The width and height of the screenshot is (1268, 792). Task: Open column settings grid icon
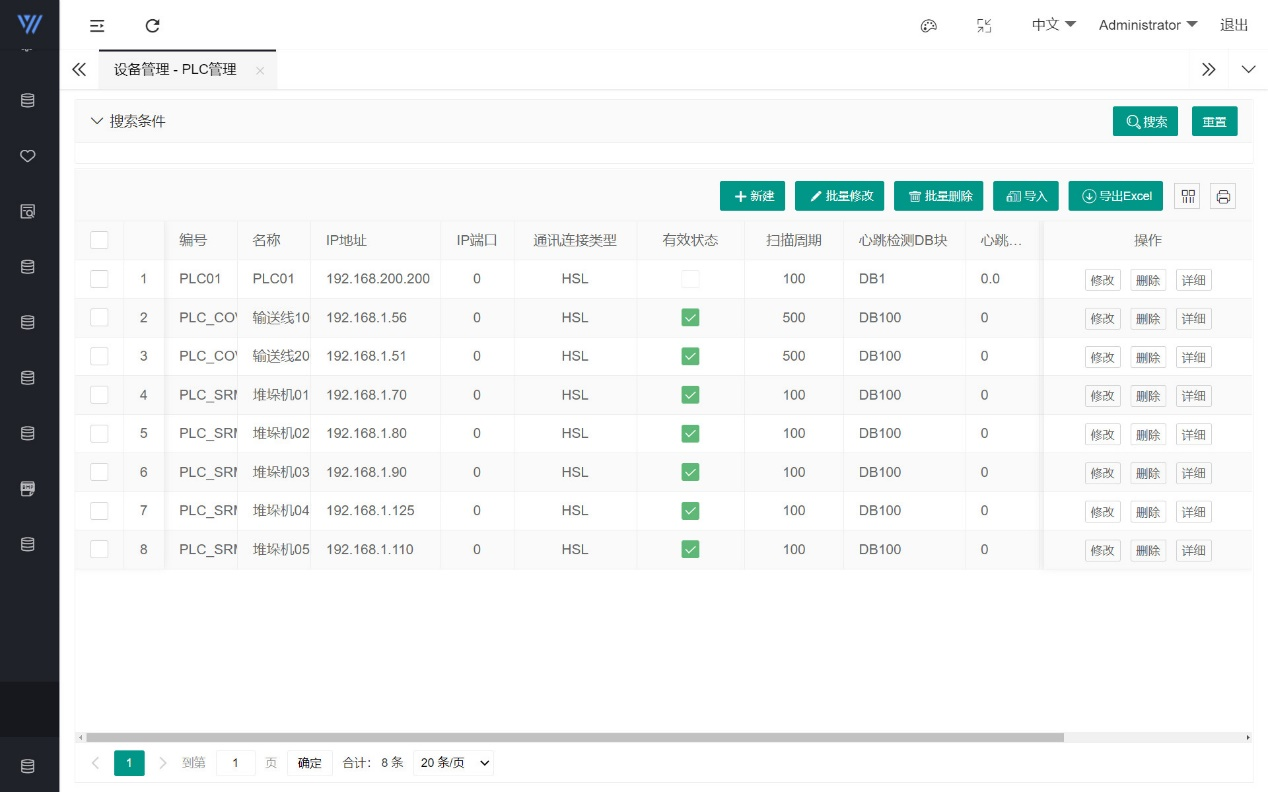(1188, 196)
